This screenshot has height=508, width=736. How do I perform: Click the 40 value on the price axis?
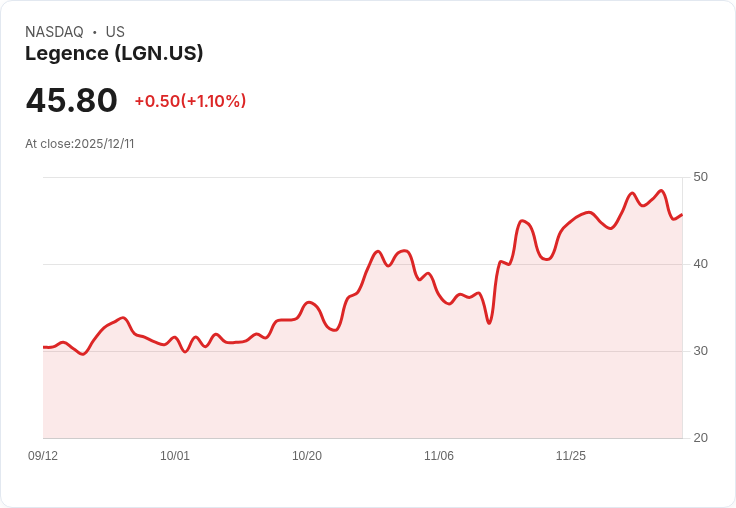(700, 264)
